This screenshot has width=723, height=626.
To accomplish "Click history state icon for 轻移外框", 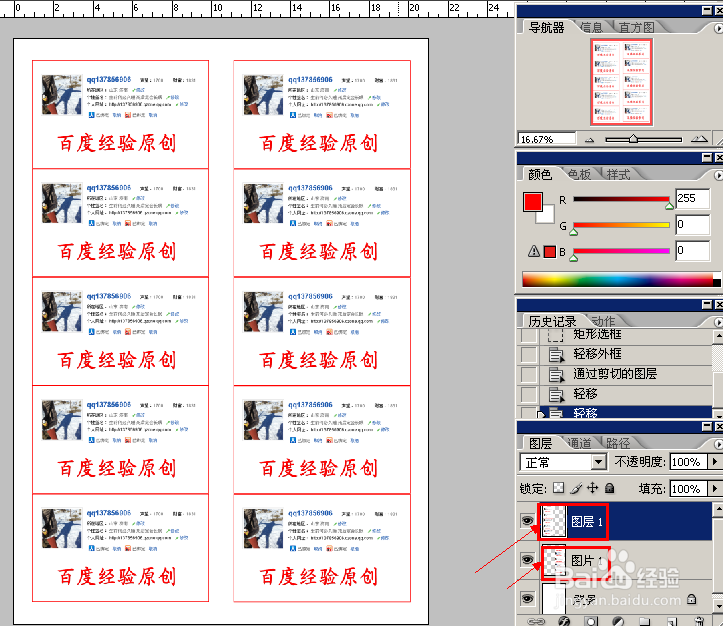I will 556,354.
